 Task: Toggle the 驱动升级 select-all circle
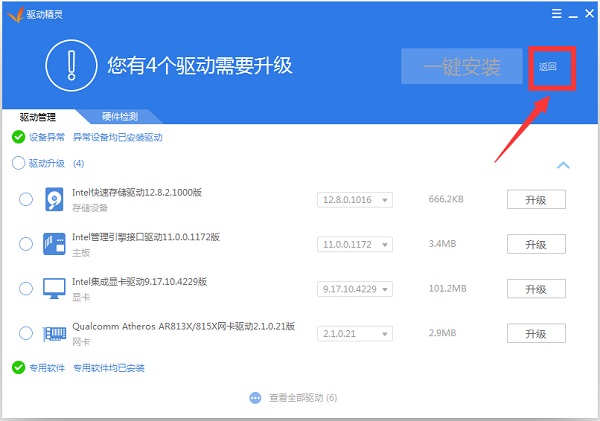click(x=18, y=163)
